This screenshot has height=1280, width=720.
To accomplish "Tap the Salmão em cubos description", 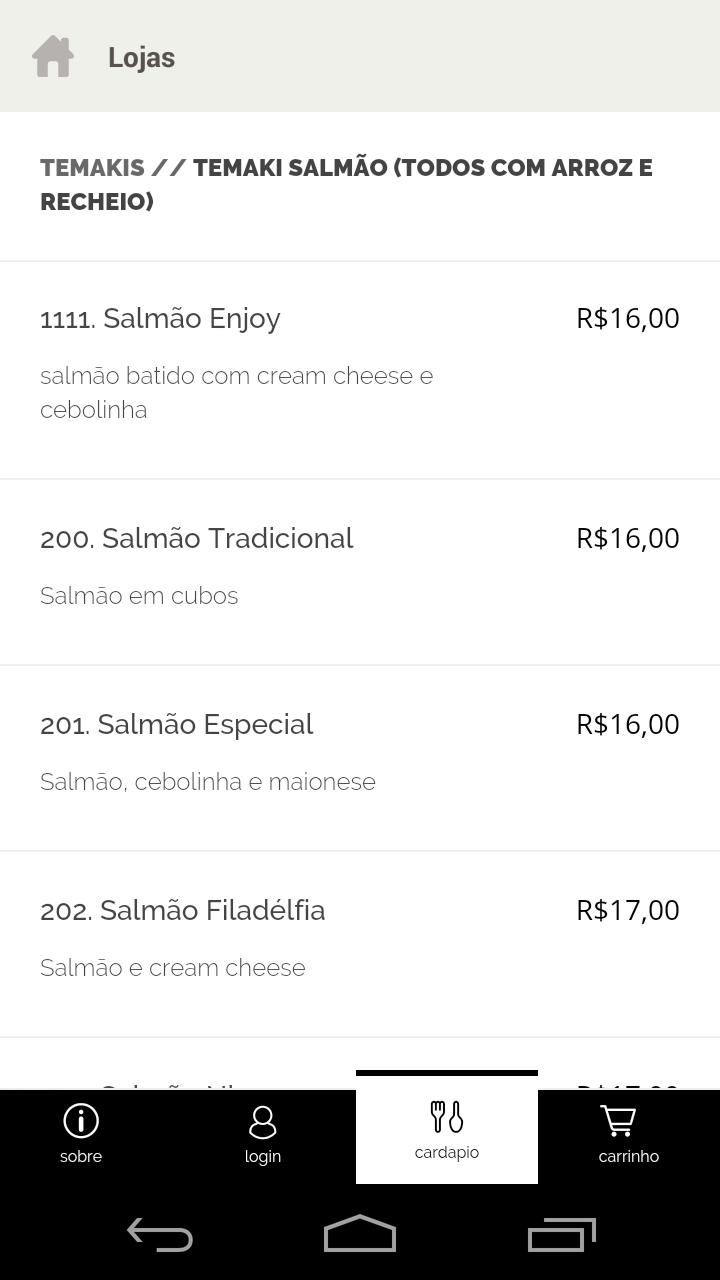I will [x=139, y=596].
